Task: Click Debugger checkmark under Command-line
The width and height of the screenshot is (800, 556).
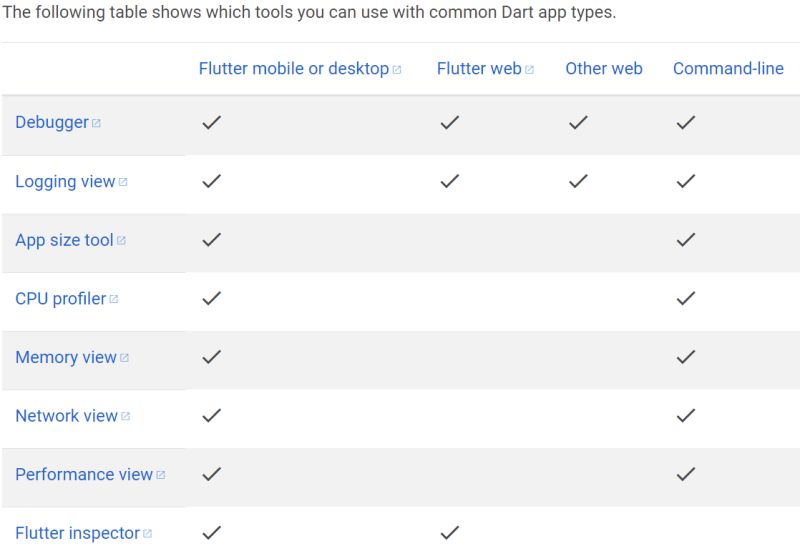Action: pos(686,122)
